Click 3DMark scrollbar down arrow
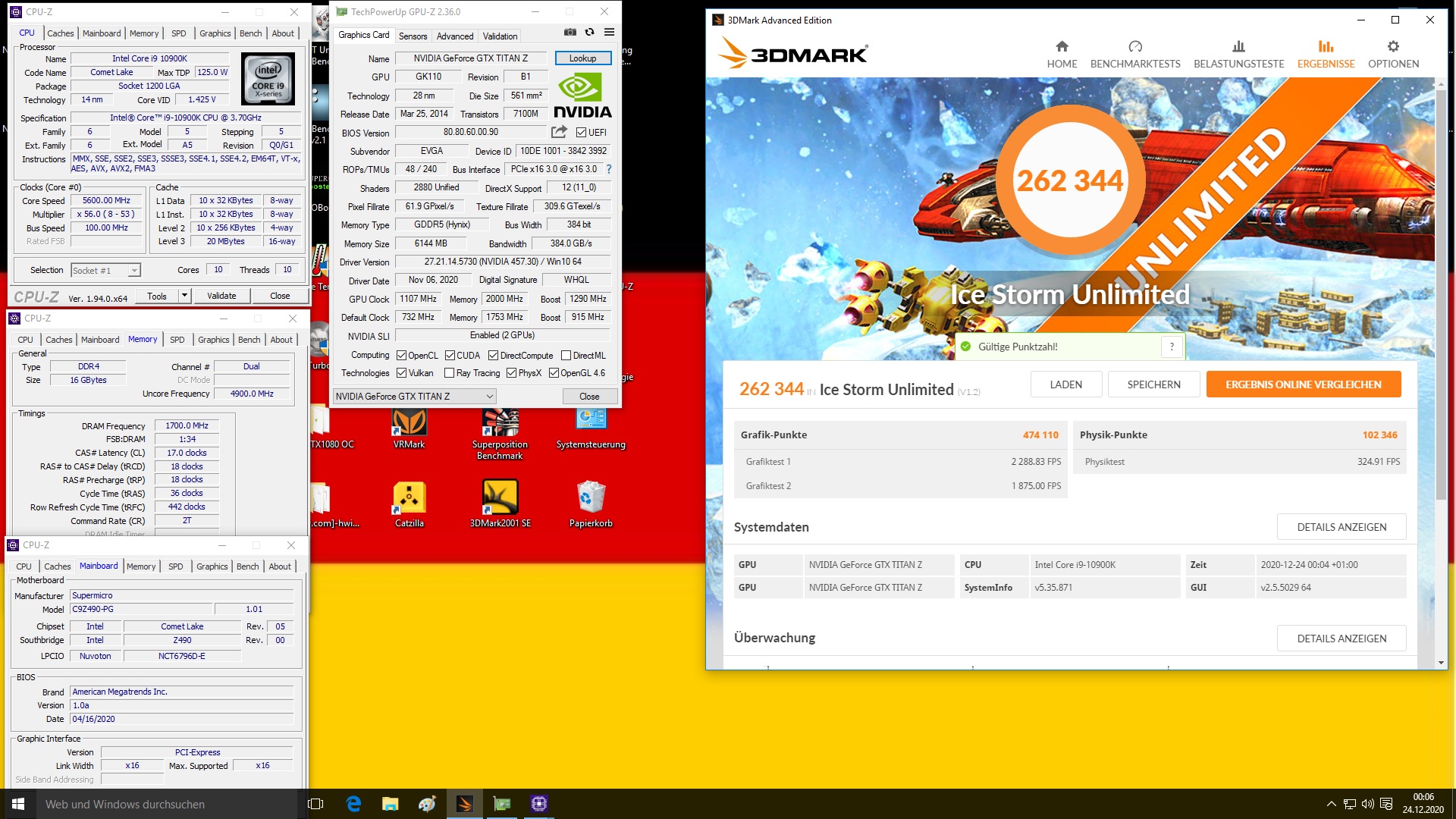The width and height of the screenshot is (1456, 819). pyautogui.click(x=1441, y=663)
